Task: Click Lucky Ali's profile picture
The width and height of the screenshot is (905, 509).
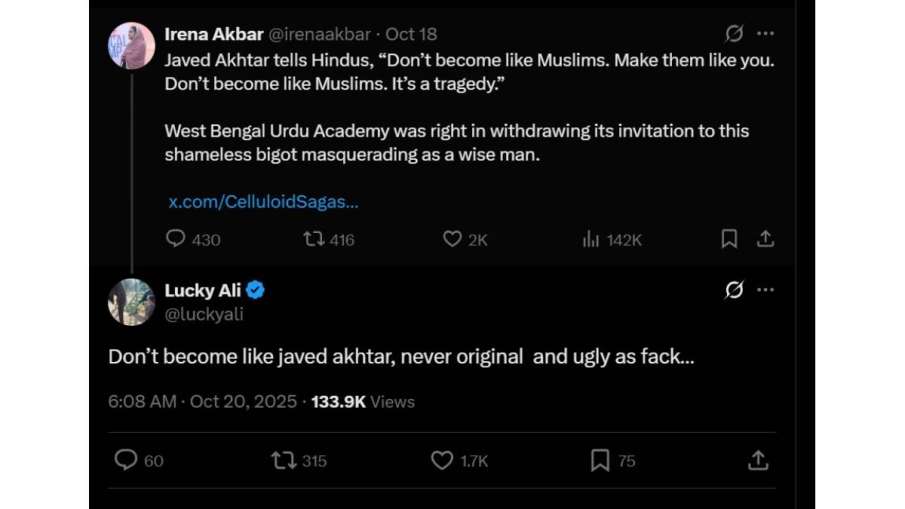Action: point(131,302)
